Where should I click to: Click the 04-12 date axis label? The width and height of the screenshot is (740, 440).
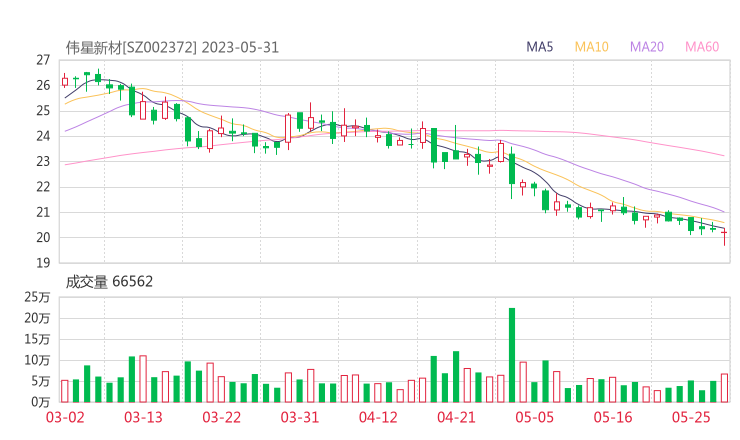pyautogui.click(x=378, y=417)
